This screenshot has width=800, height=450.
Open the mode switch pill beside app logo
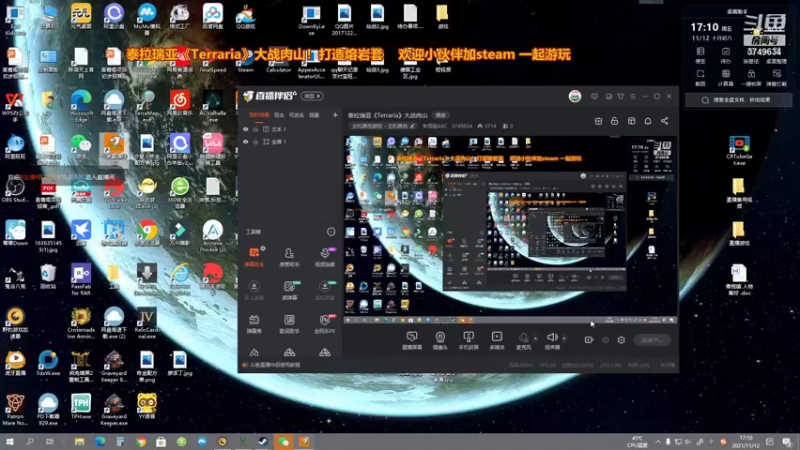point(312,96)
